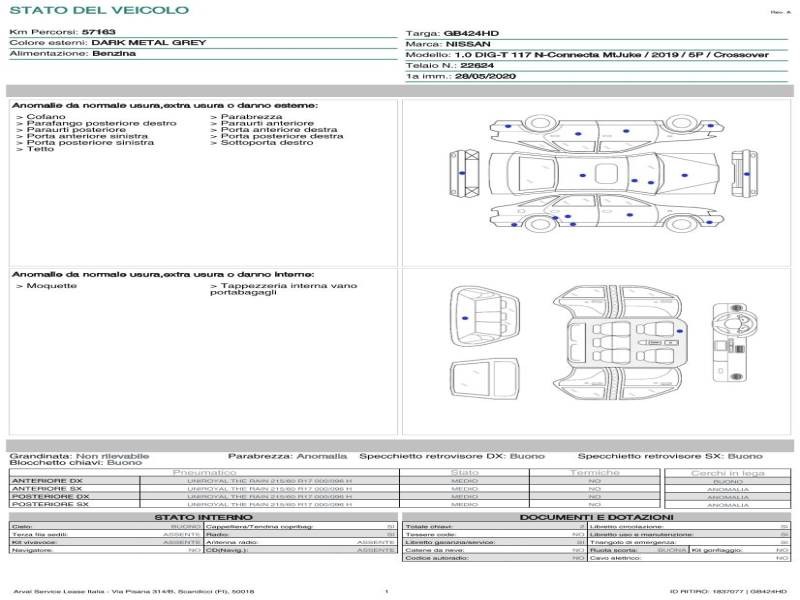Click the 'POSTERIORE DX' tyre row label
This screenshot has height=600, width=800.
click(50, 496)
